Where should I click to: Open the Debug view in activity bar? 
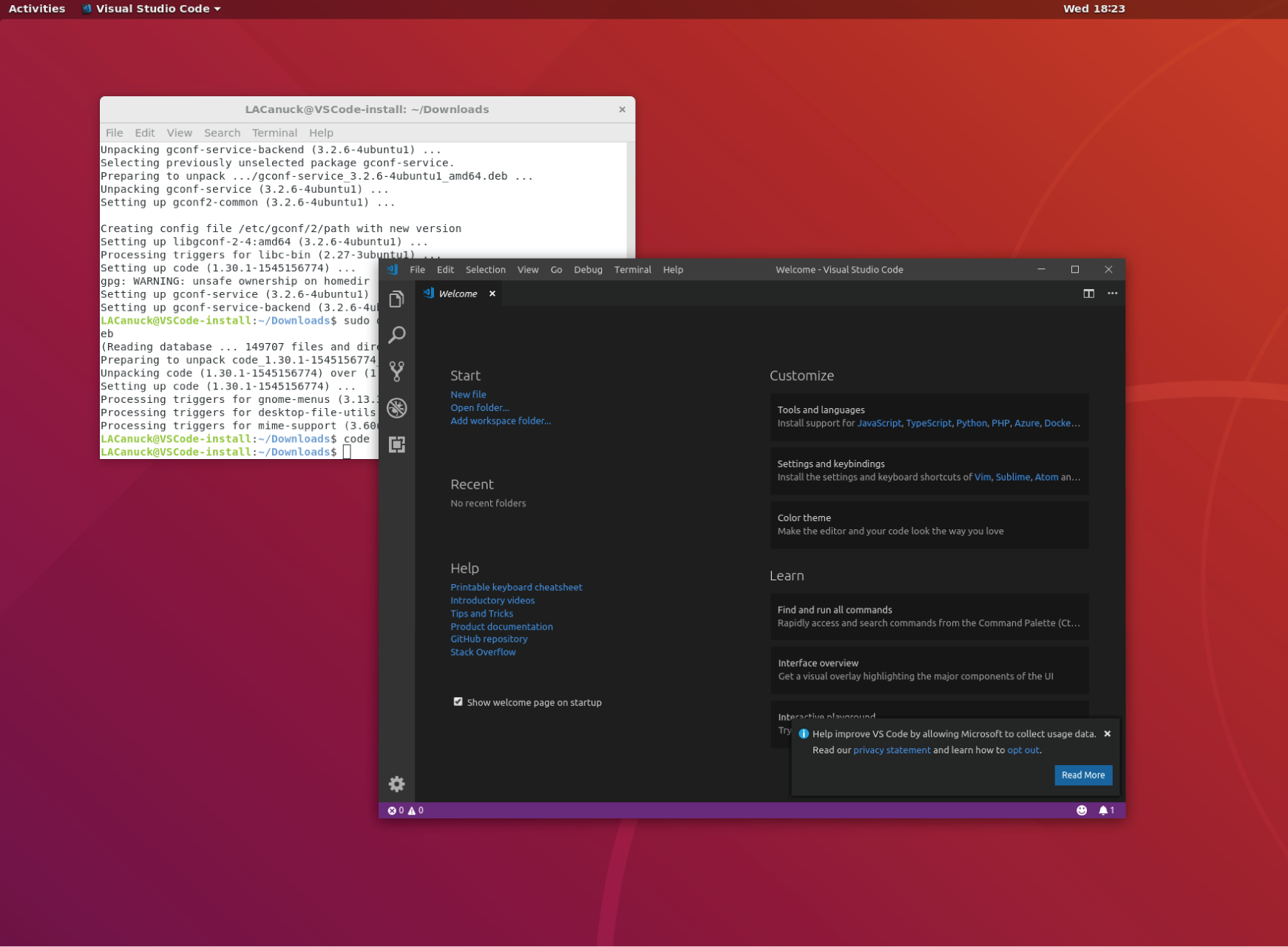(x=397, y=407)
